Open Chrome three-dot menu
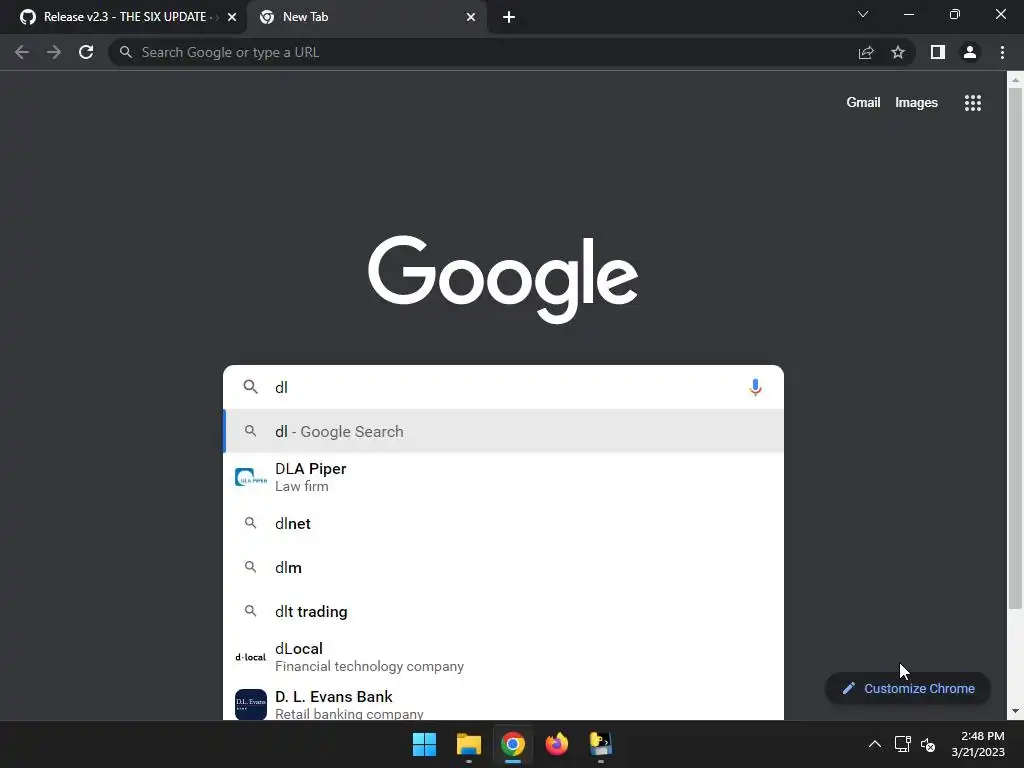The height and width of the screenshot is (768, 1024). click(1002, 52)
